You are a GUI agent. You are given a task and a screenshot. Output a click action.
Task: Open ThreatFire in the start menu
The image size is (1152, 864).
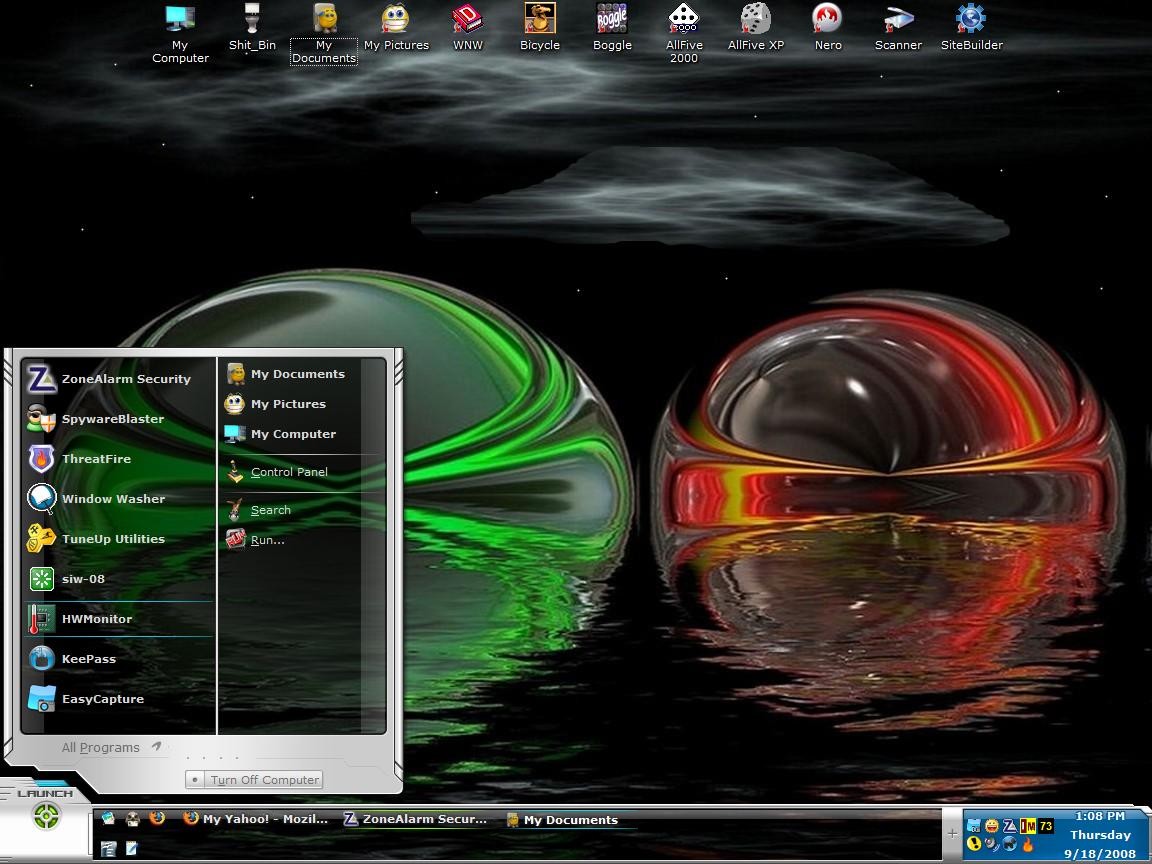click(x=118, y=459)
